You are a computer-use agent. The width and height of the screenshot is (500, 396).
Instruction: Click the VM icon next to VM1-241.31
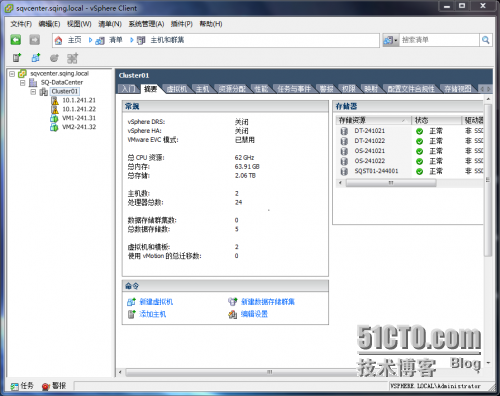point(54,118)
